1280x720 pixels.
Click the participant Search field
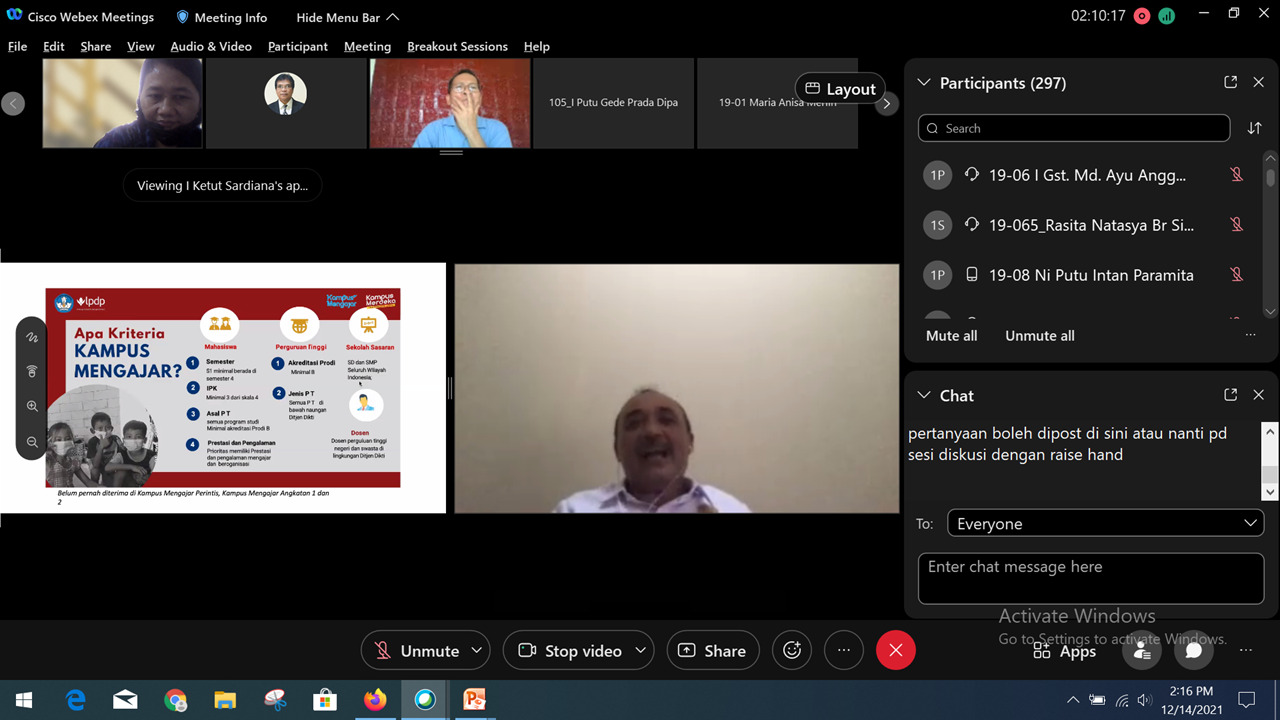tap(1074, 128)
